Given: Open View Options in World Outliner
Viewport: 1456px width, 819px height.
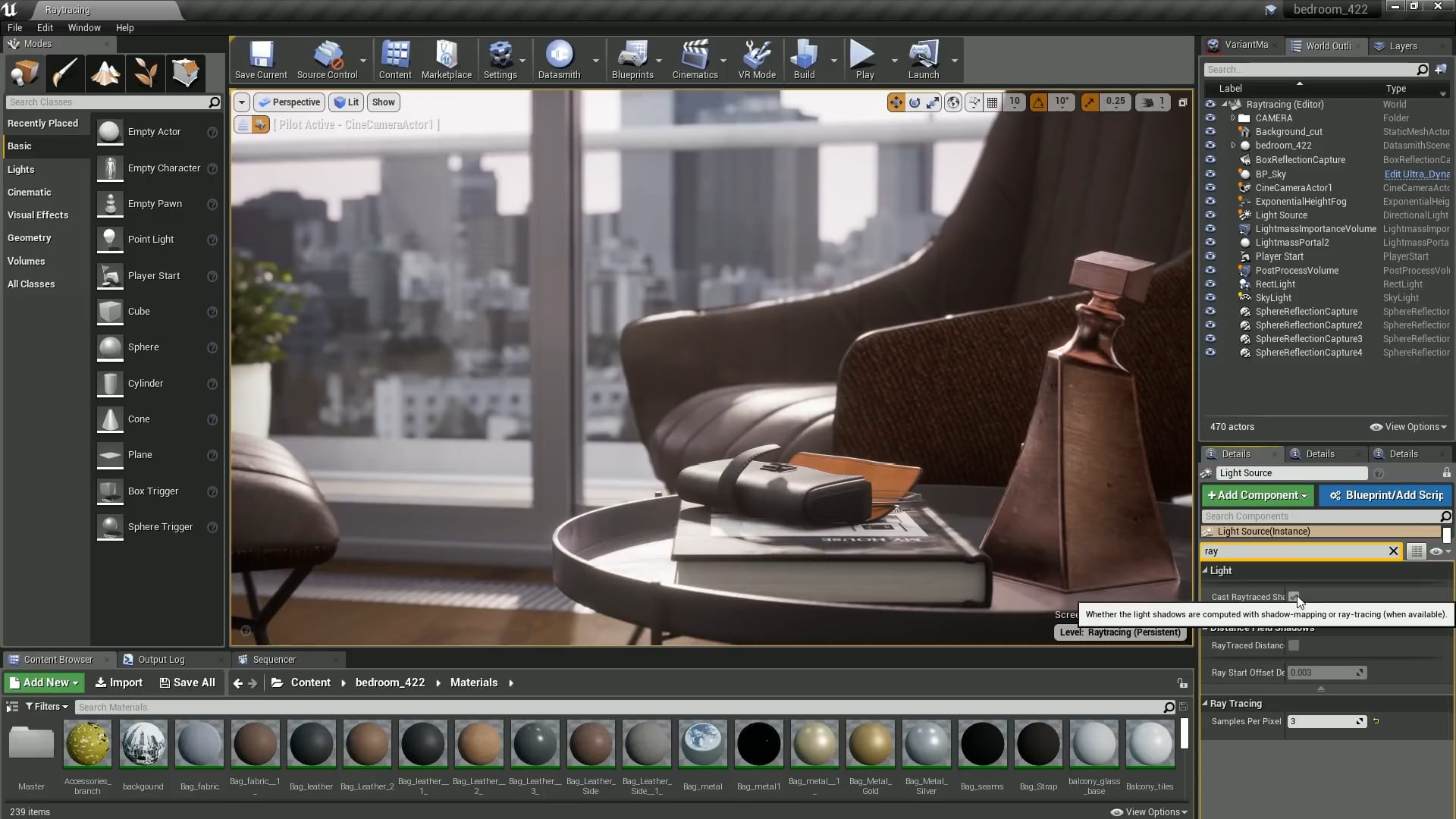Looking at the screenshot, I should [1408, 426].
